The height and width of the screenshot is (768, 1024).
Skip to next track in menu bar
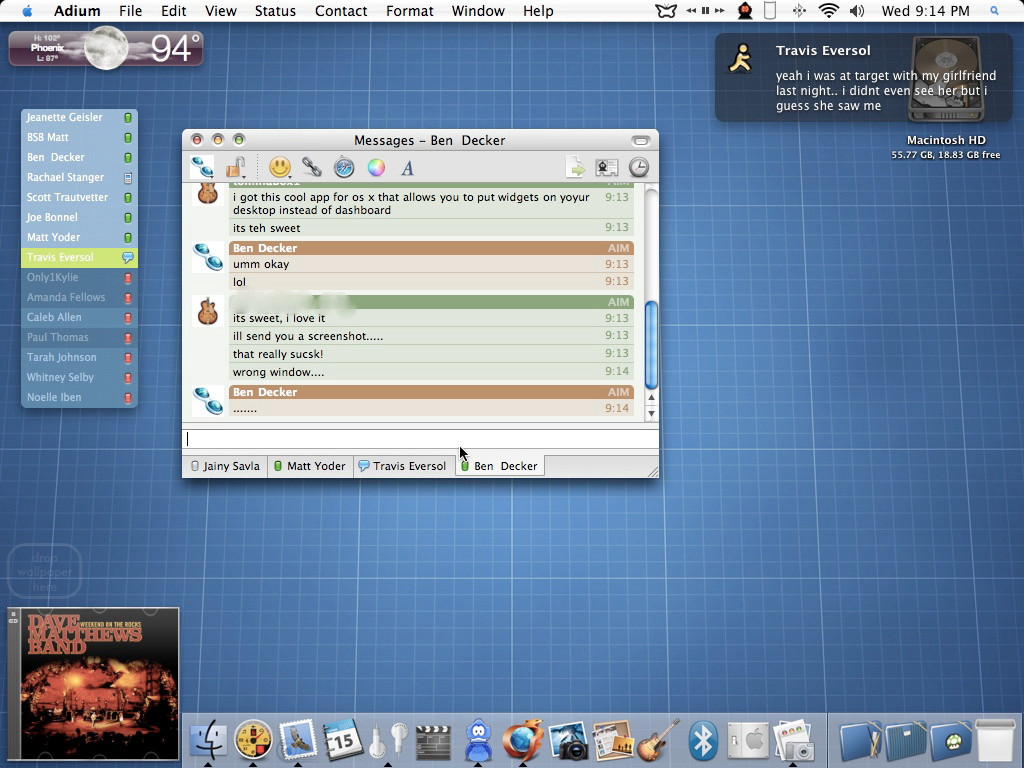pyautogui.click(x=719, y=11)
